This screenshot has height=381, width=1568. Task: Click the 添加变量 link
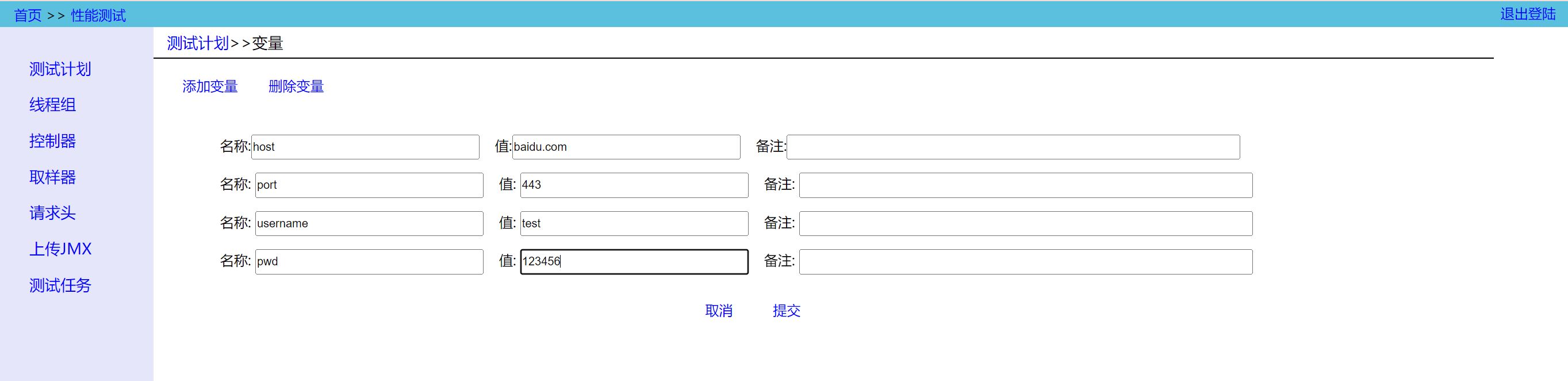click(x=210, y=86)
